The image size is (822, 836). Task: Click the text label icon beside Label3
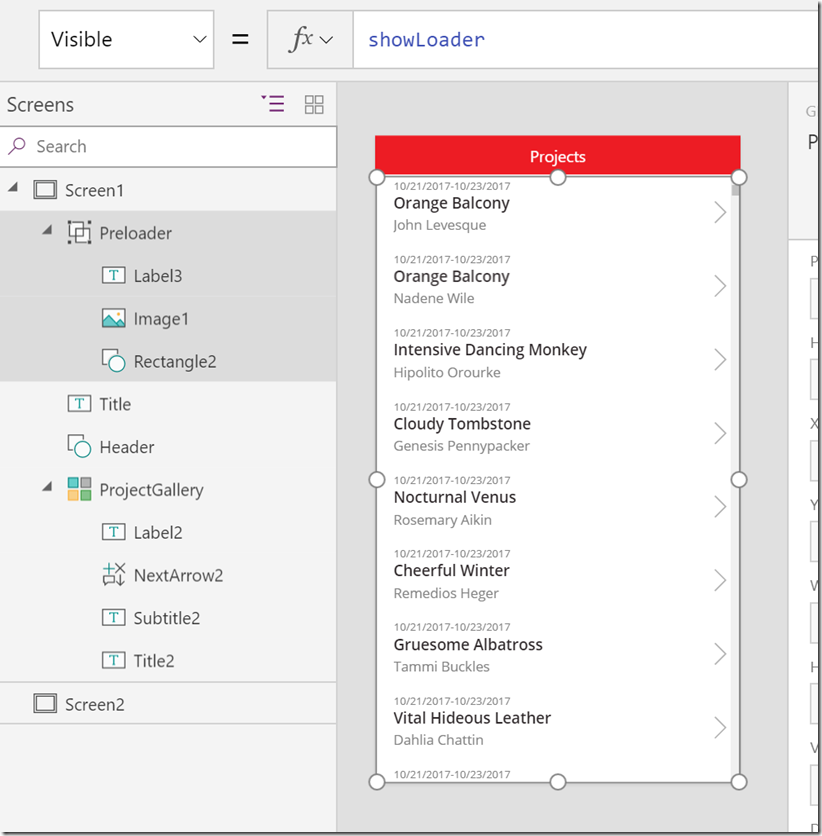click(113, 275)
